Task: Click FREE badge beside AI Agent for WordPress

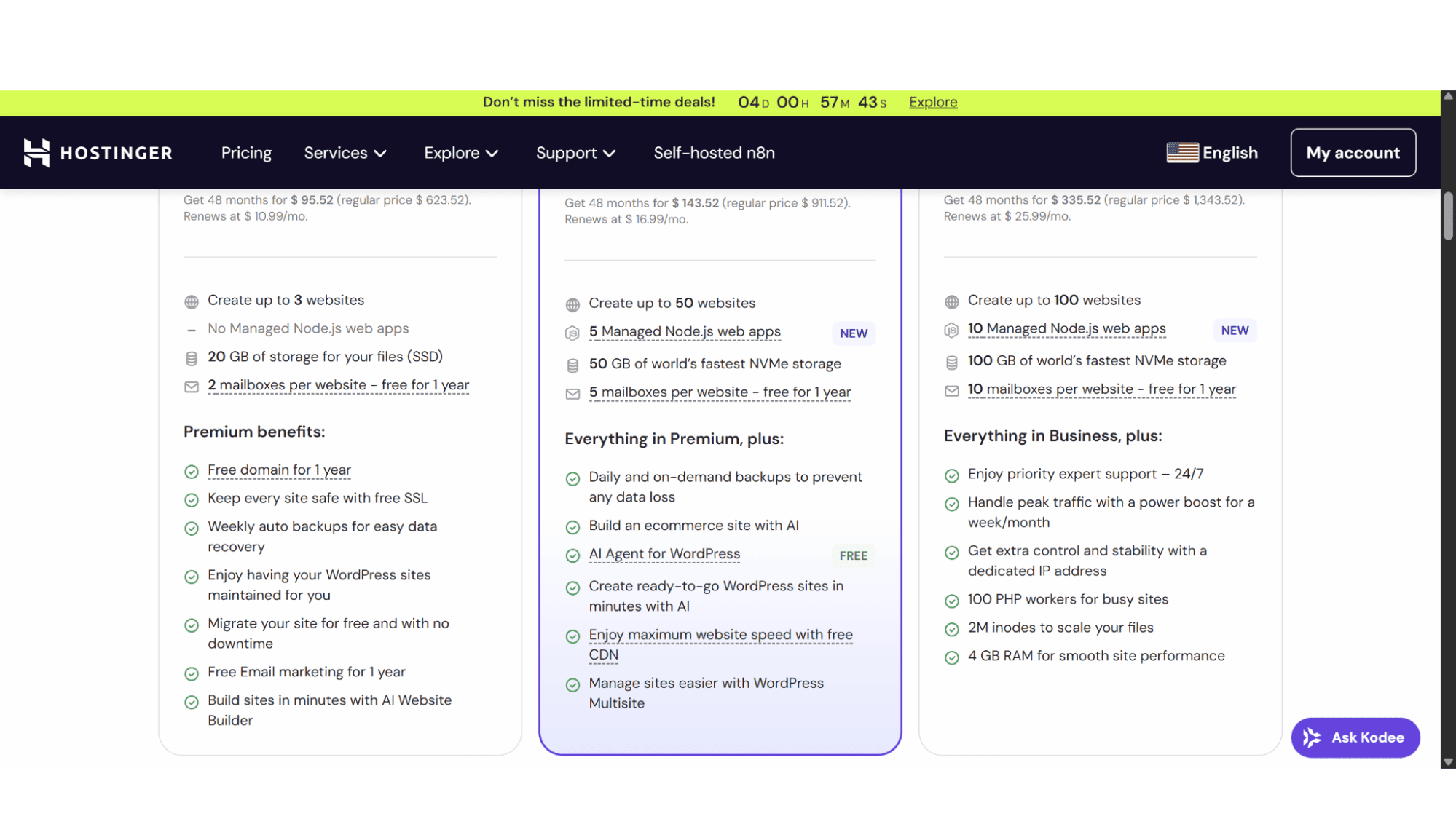Action: point(853,555)
